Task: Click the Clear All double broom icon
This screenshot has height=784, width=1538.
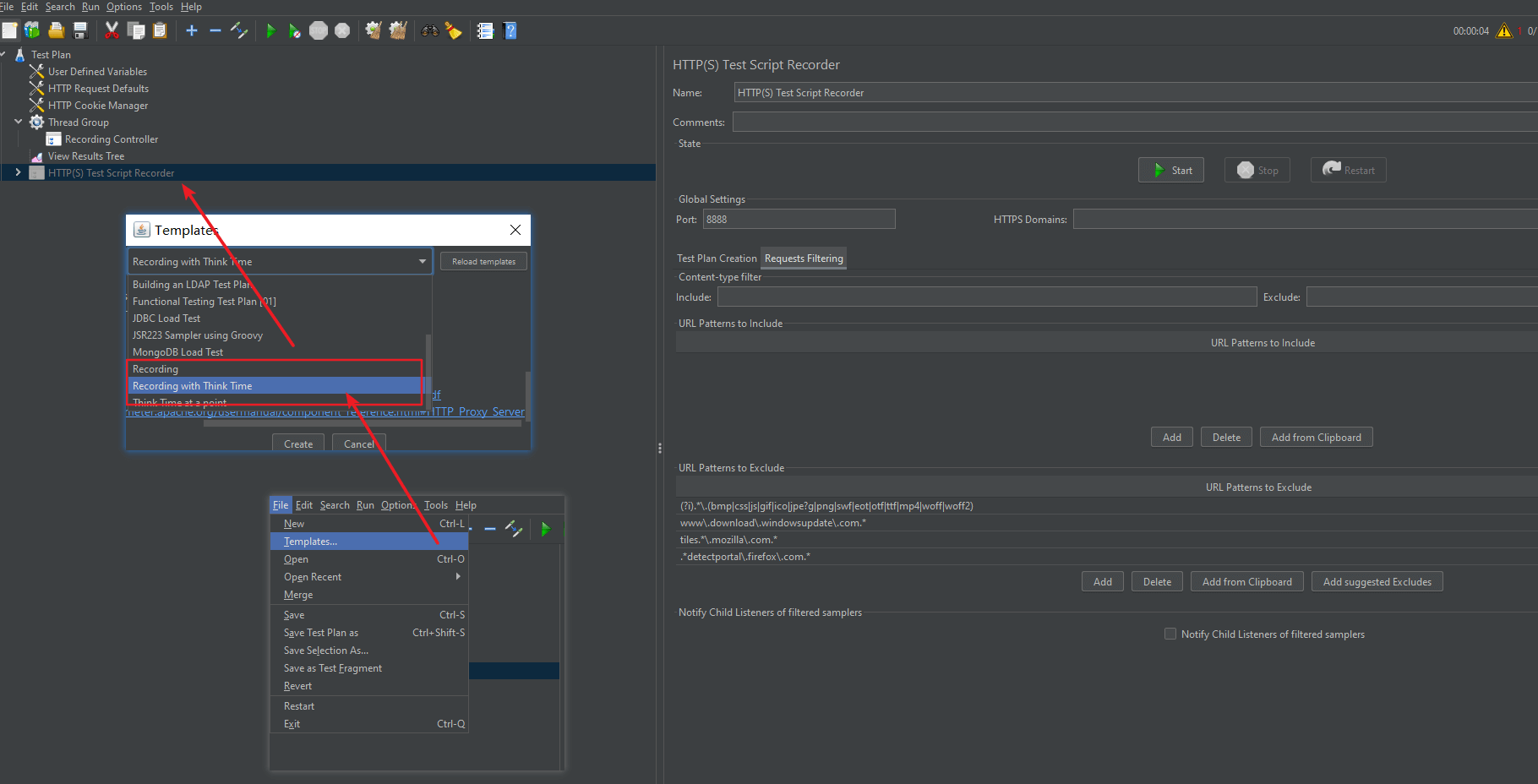Action: pyautogui.click(x=398, y=30)
